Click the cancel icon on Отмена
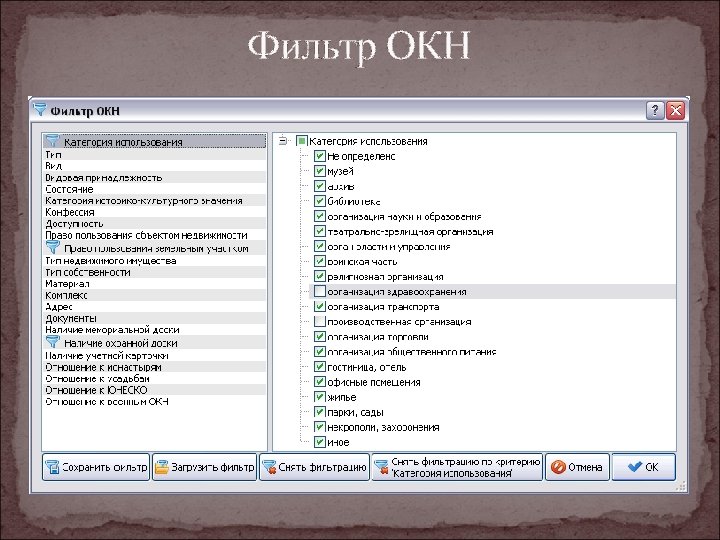 558,467
